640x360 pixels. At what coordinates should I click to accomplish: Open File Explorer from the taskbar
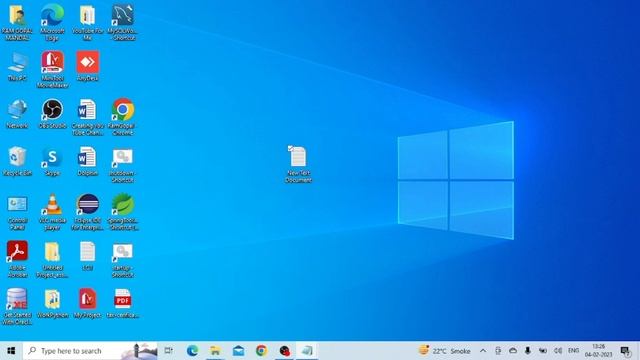pyautogui.click(x=215, y=351)
